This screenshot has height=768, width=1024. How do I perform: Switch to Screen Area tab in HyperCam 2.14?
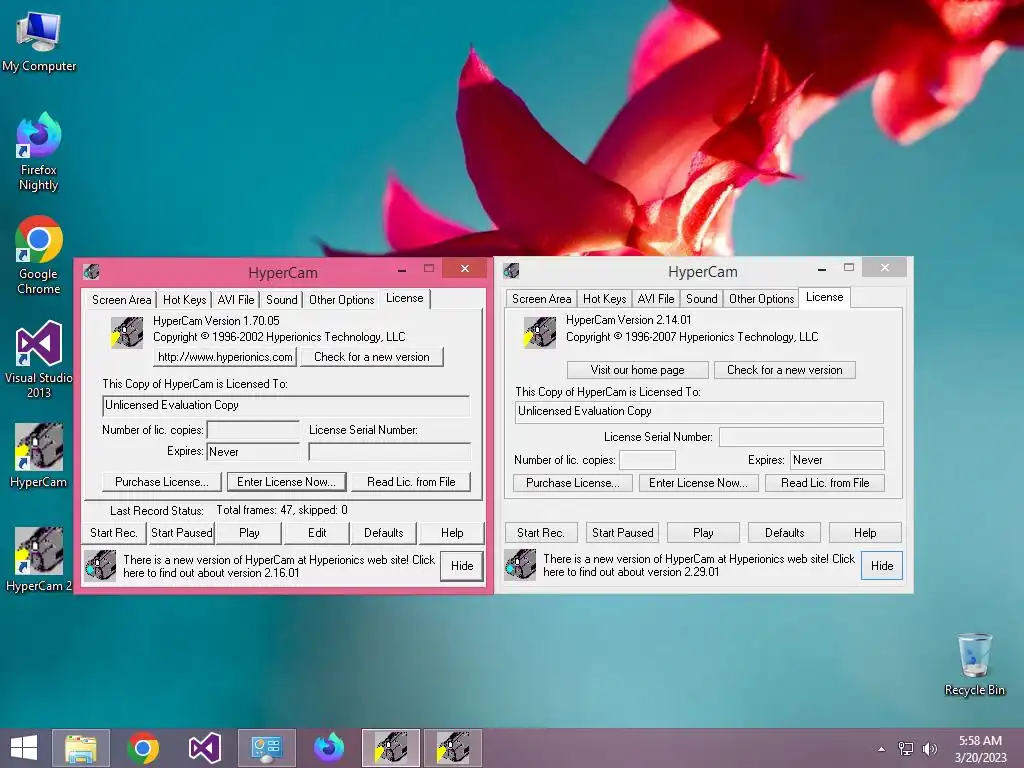click(x=541, y=298)
